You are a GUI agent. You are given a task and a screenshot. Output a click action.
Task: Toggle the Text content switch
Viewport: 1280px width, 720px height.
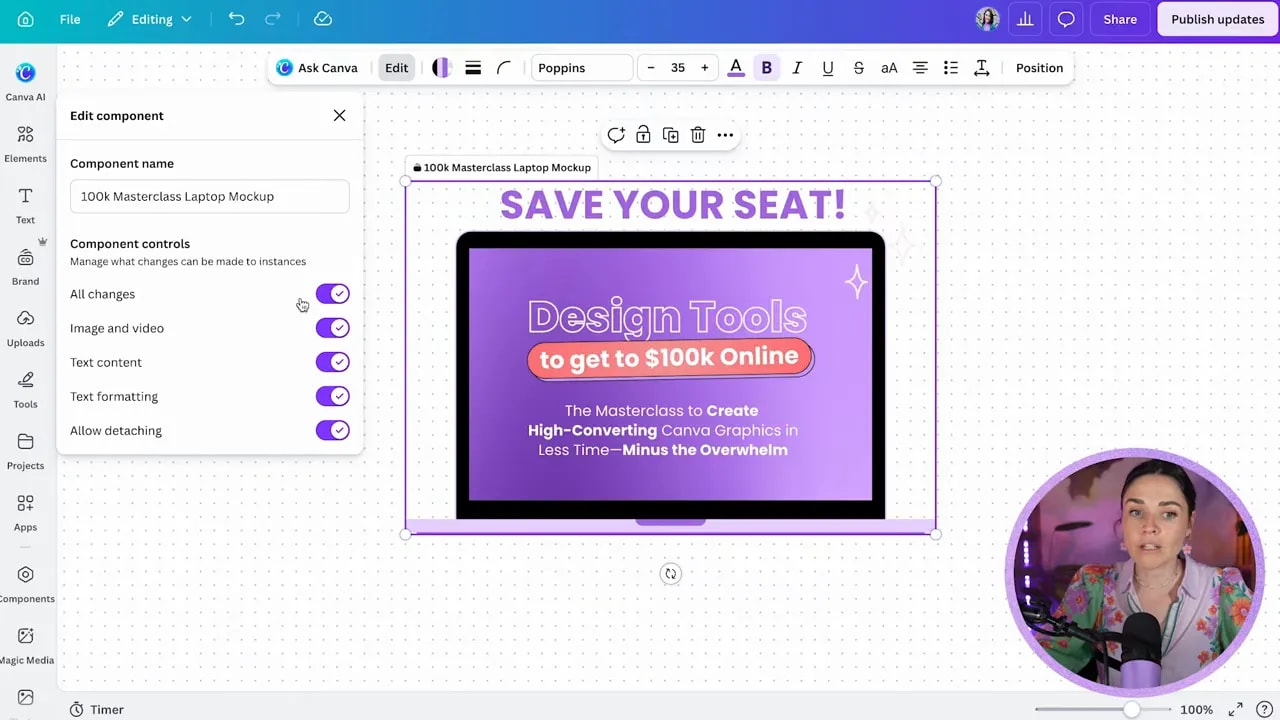coord(332,362)
